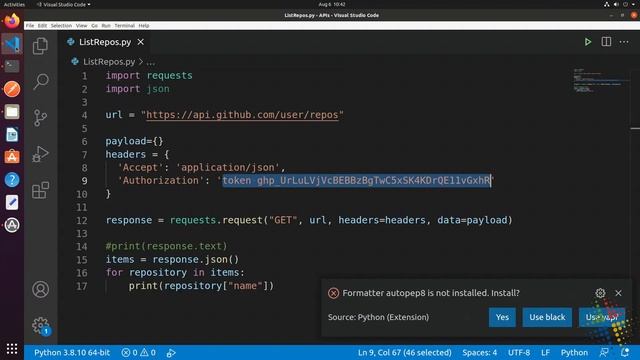The width and height of the screenshot is (640, 360).
Task: Open Ubuntu Software from the dock
Action: click(12, 157)
